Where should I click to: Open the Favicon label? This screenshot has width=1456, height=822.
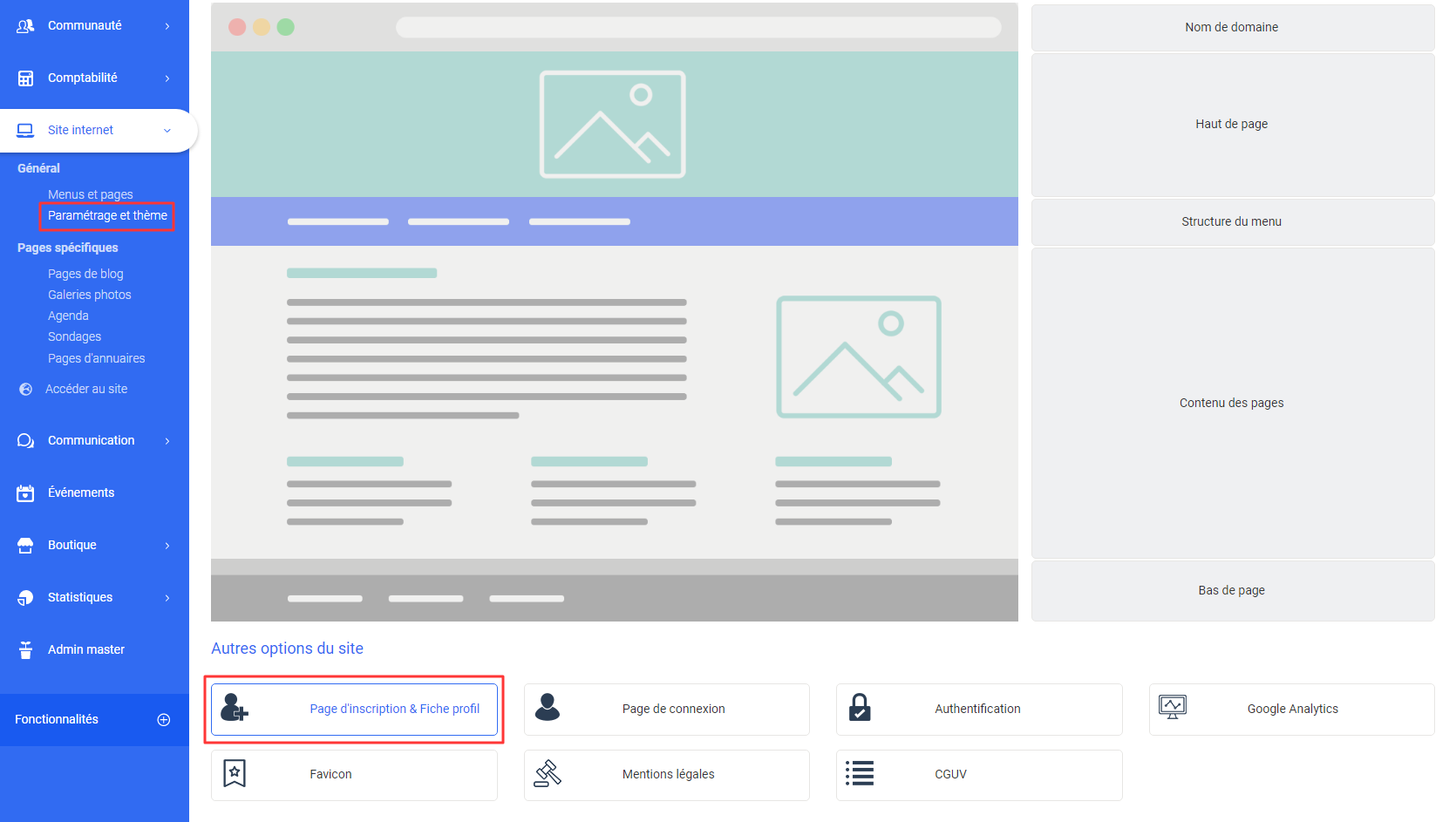pyautogui.click(x=331, y=774)
